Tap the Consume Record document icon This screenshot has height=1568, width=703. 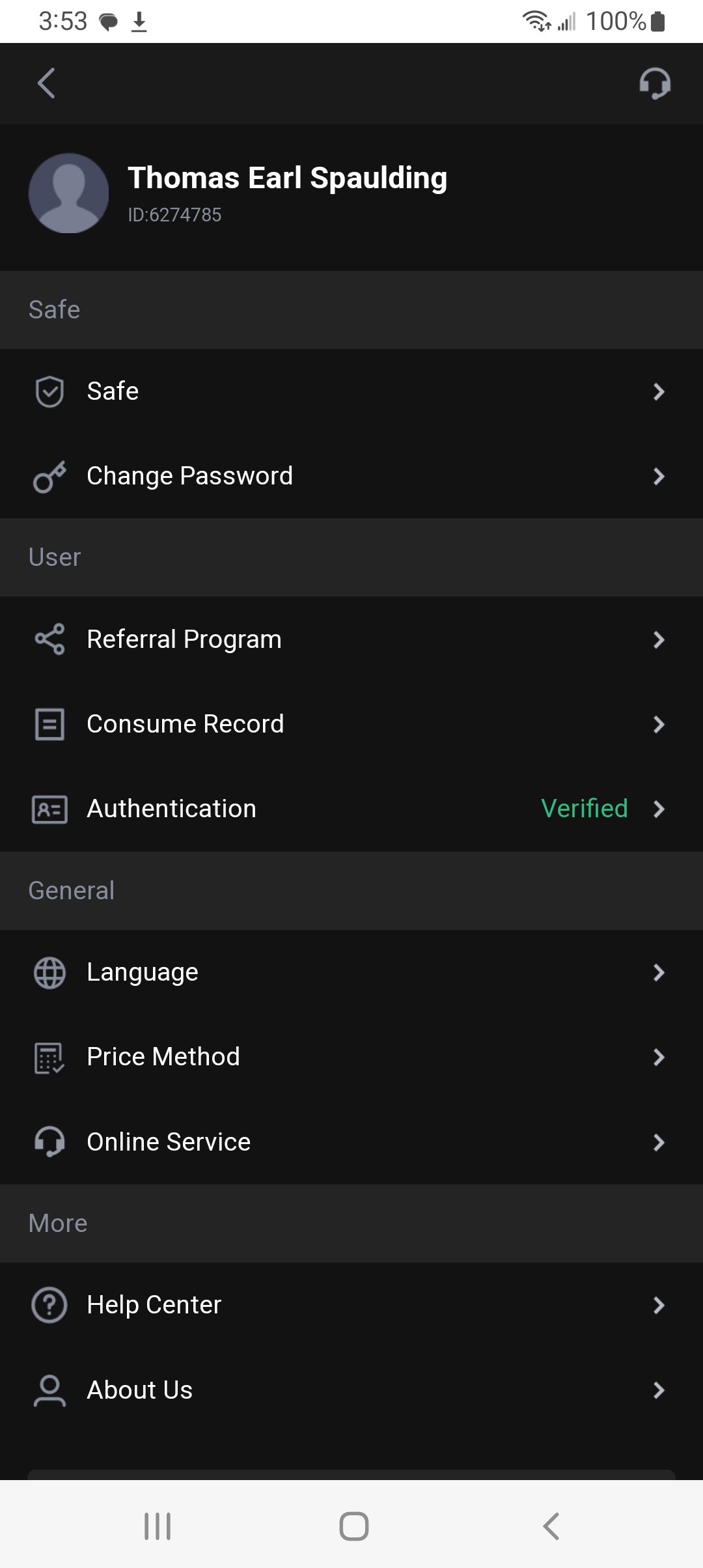click(x=49, y=724)
